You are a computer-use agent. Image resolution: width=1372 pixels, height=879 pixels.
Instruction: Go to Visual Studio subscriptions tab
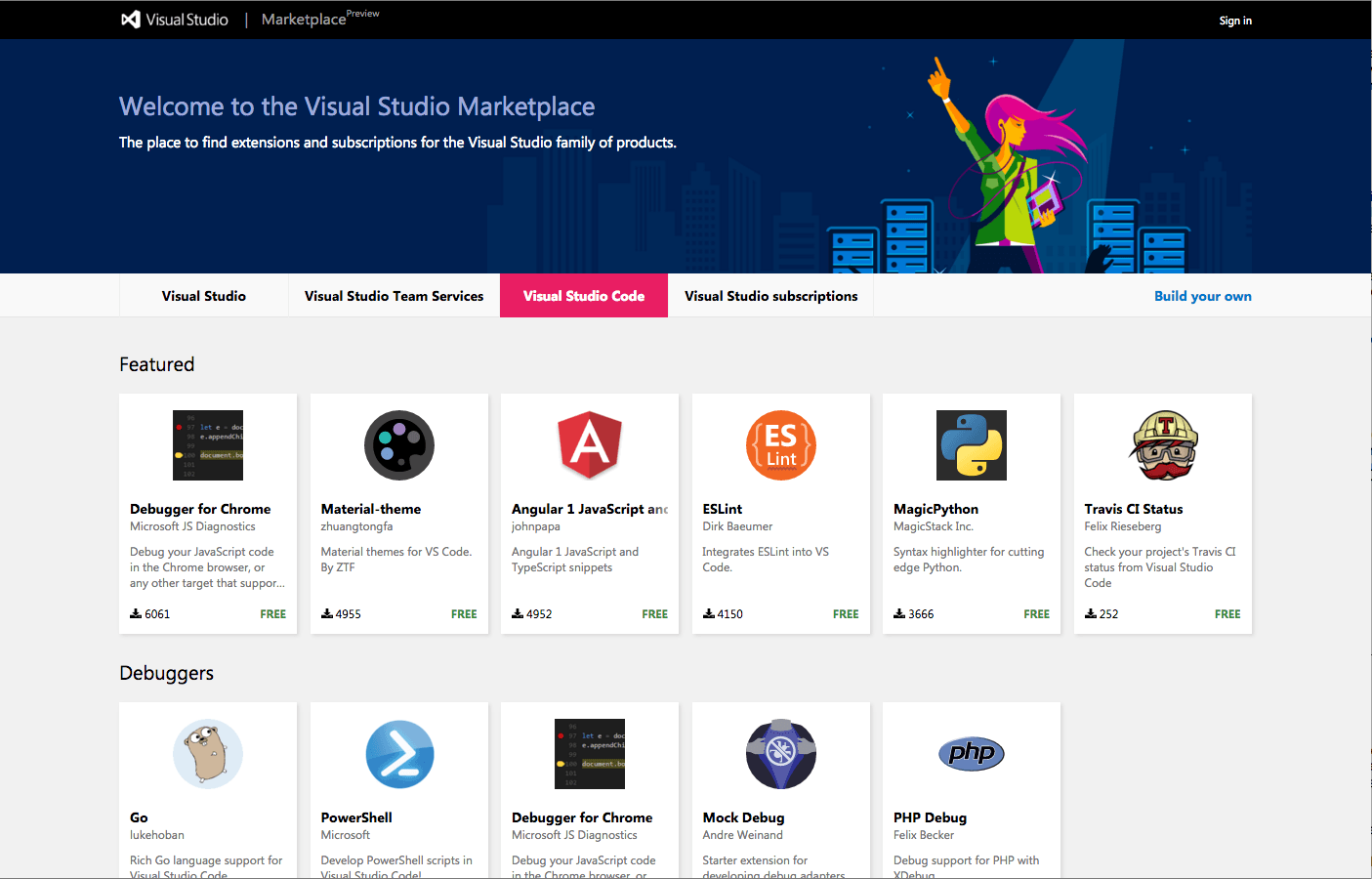pos(770,296)
